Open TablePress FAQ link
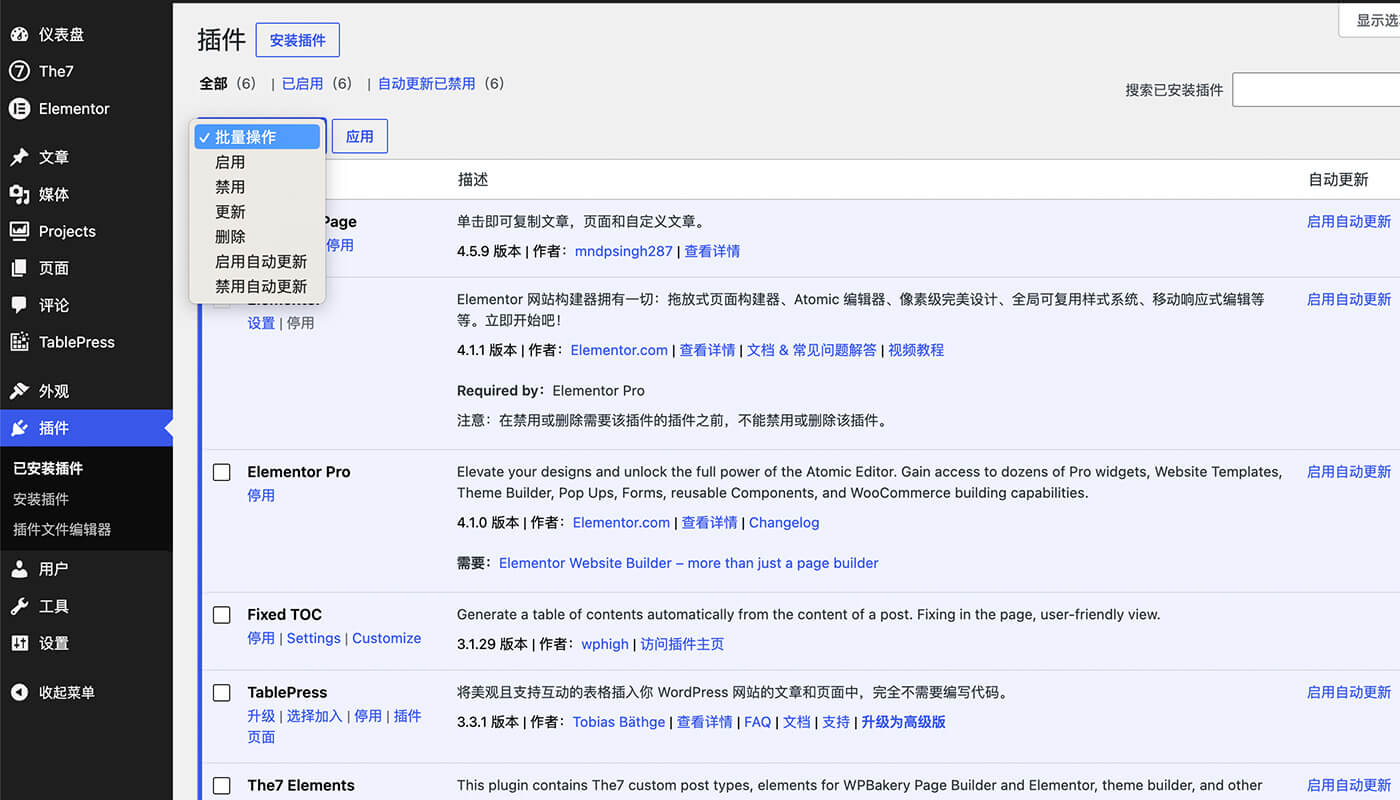 tap(758, 722)
